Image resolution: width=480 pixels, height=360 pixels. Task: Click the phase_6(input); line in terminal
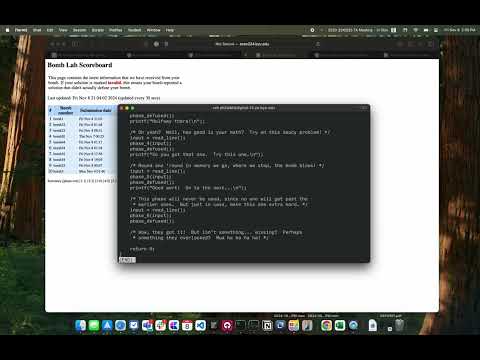(151, 215)
